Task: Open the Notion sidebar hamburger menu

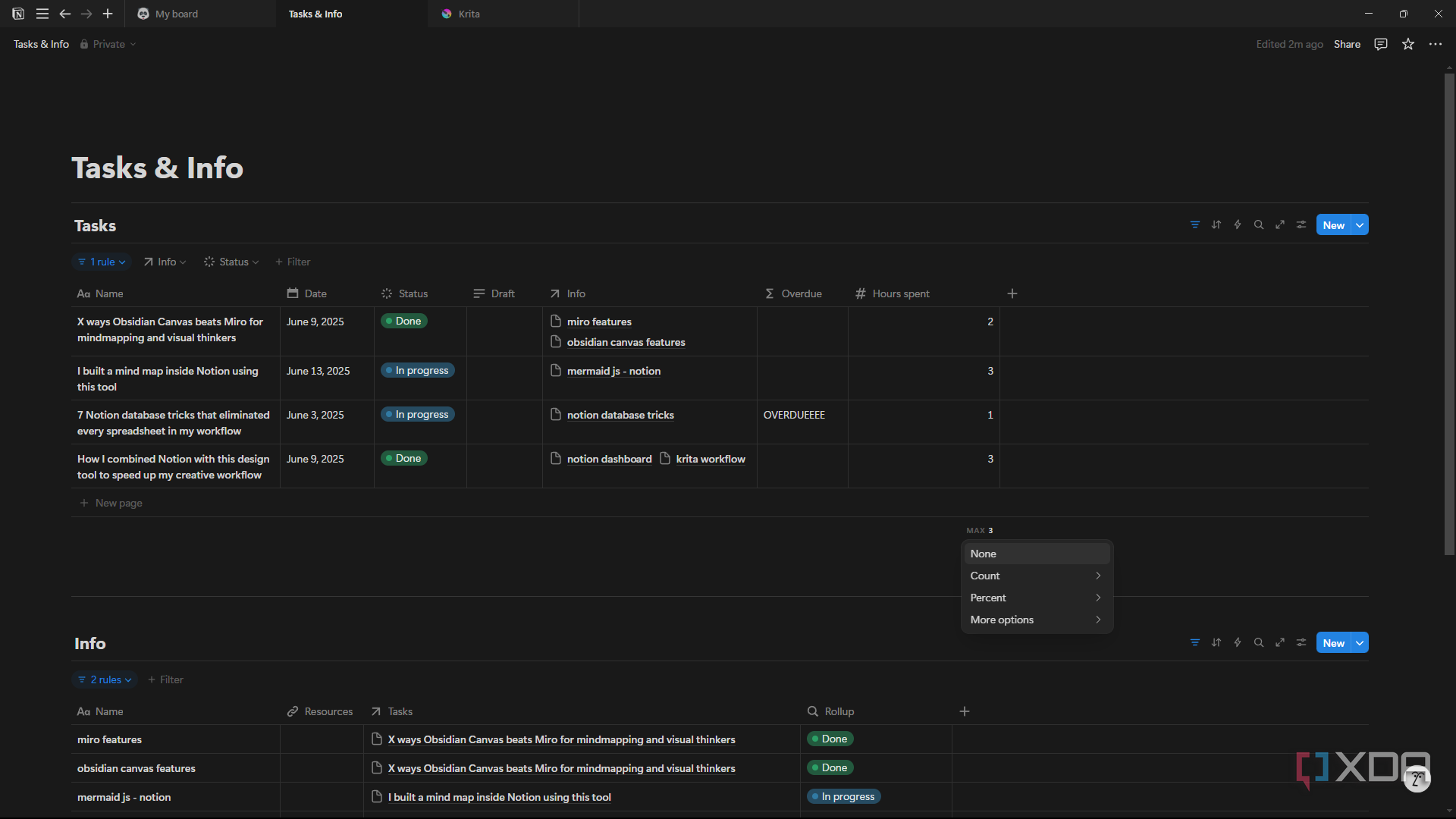Action: pyautogui.click(x=42, y=14)
